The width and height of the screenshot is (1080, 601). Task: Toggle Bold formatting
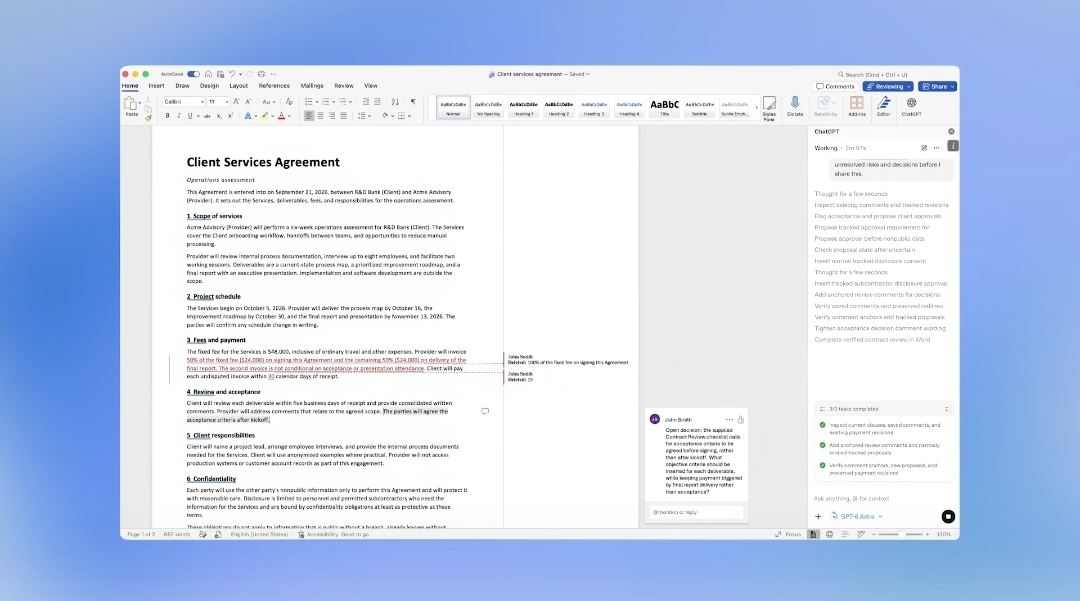pyautogui.click(x=167, y=116)
